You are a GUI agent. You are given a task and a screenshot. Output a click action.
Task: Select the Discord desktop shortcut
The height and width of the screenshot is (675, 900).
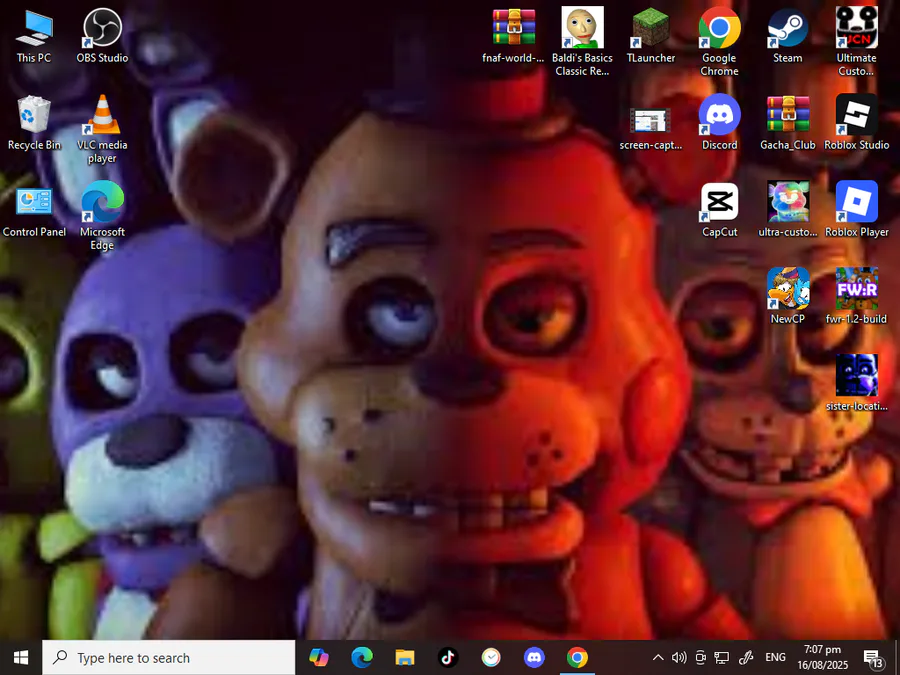[719, 123]
